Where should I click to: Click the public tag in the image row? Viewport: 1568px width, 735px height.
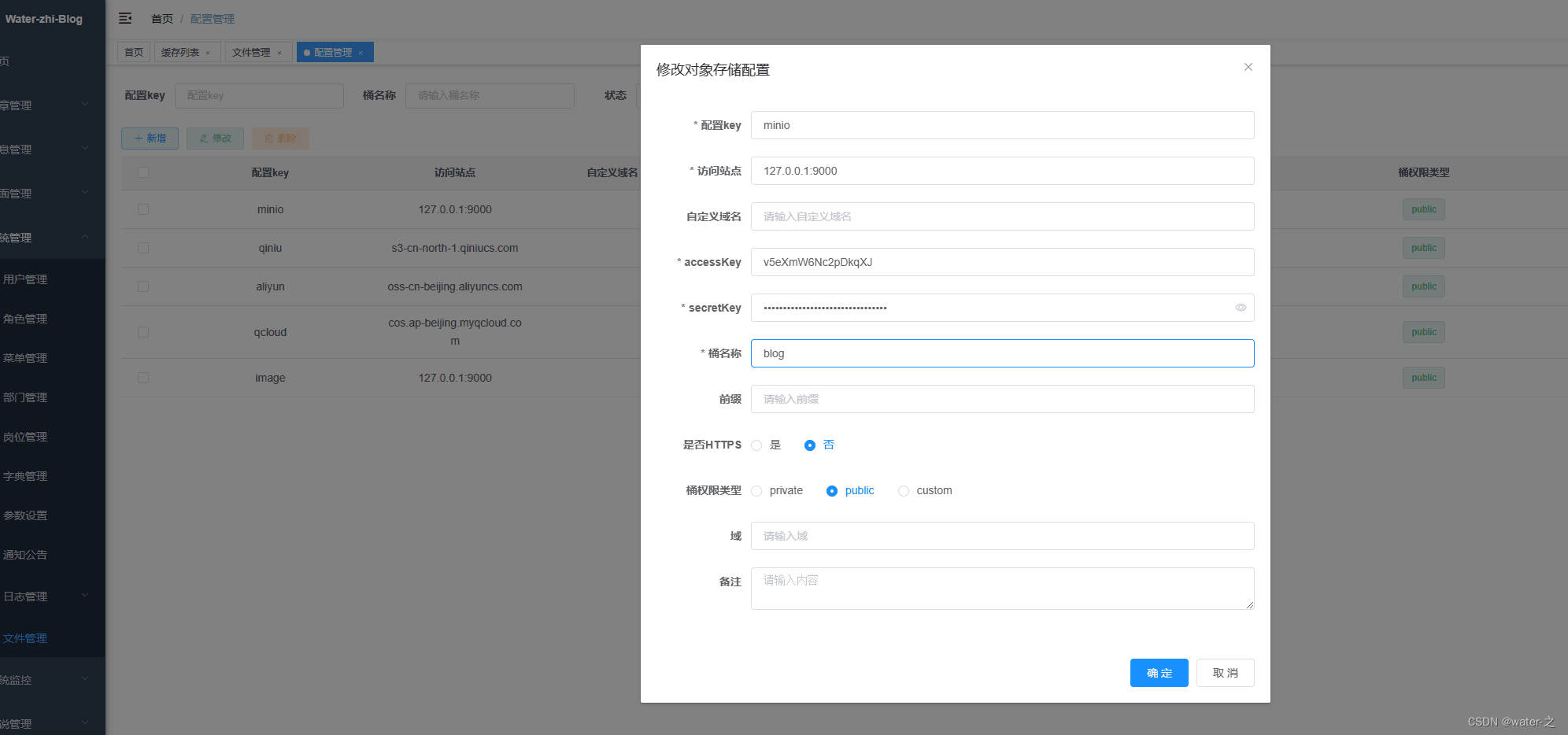pyautogui.click(x=1424, y=378)
